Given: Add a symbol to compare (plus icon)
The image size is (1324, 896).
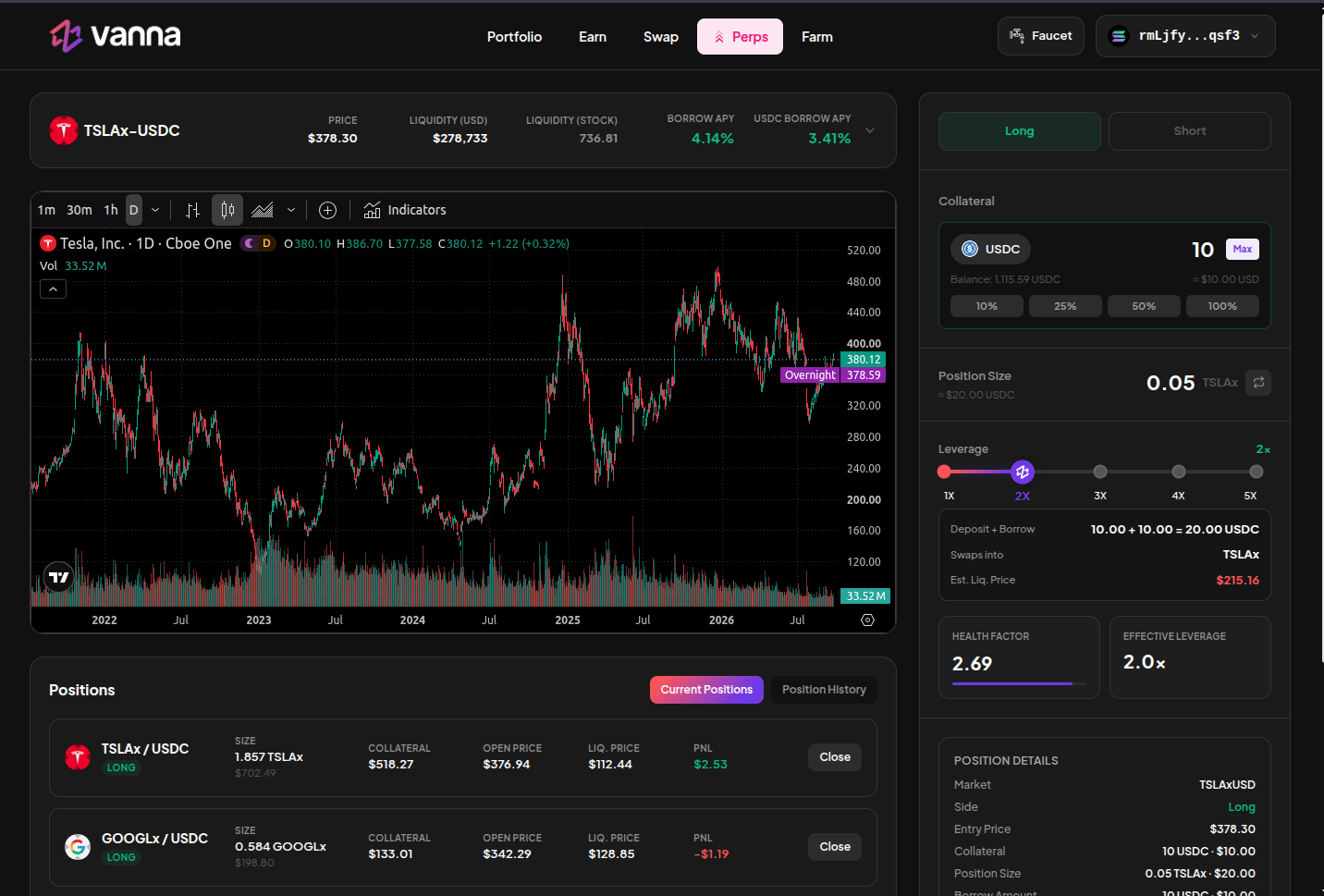Looking at the screenshot, I should click(327, 210).
